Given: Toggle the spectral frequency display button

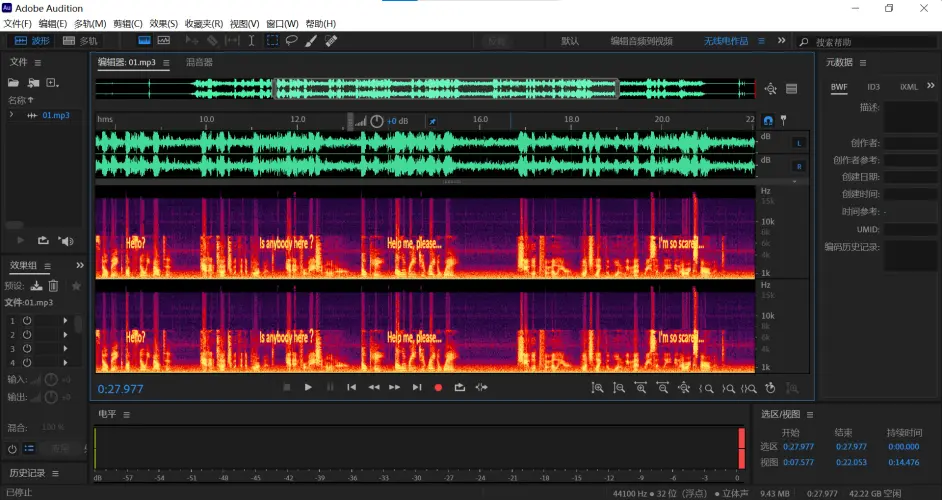Looking at the screenshot, I should click(143, 41).
